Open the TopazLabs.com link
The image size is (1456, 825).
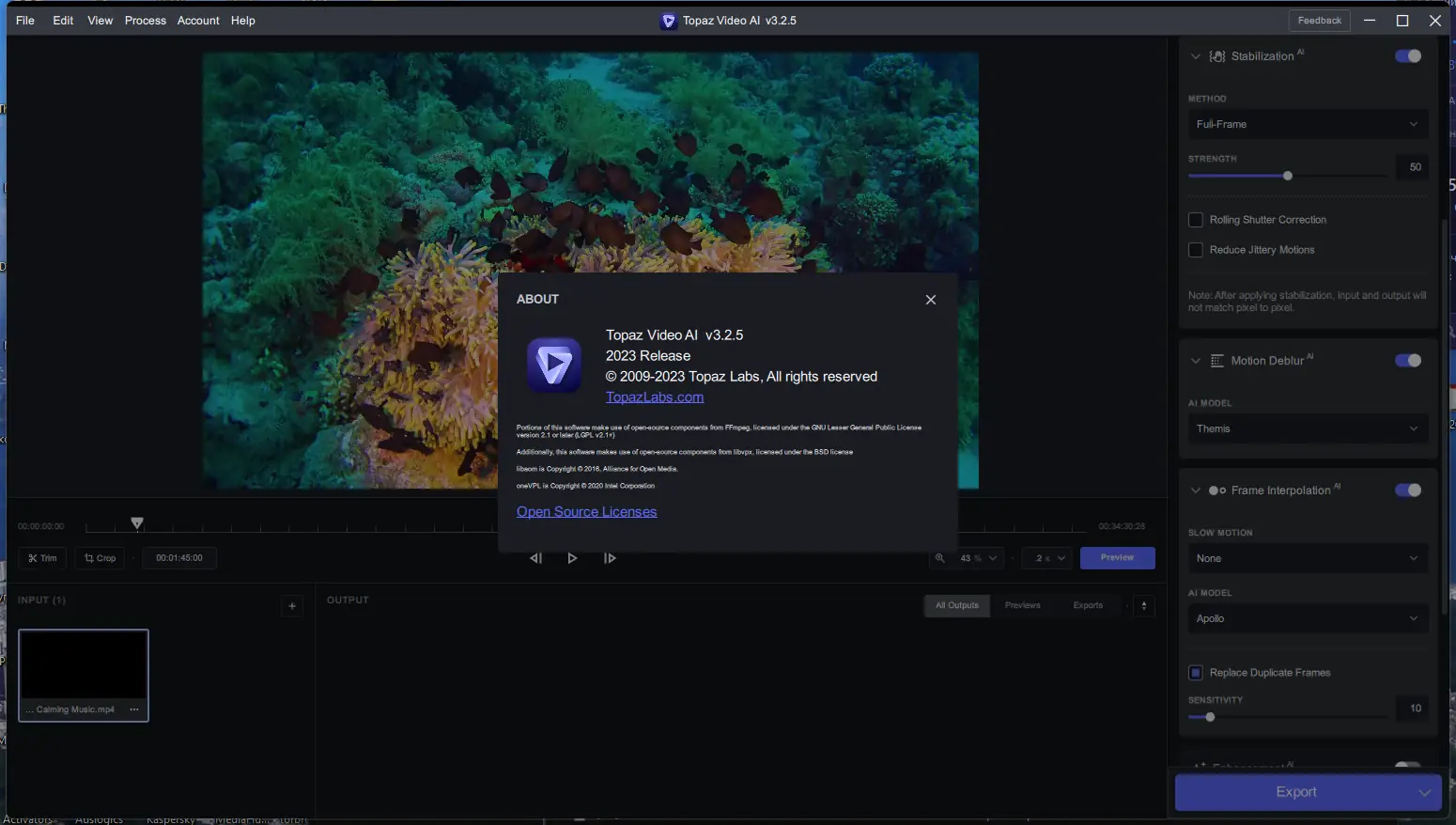coord(655,397)
